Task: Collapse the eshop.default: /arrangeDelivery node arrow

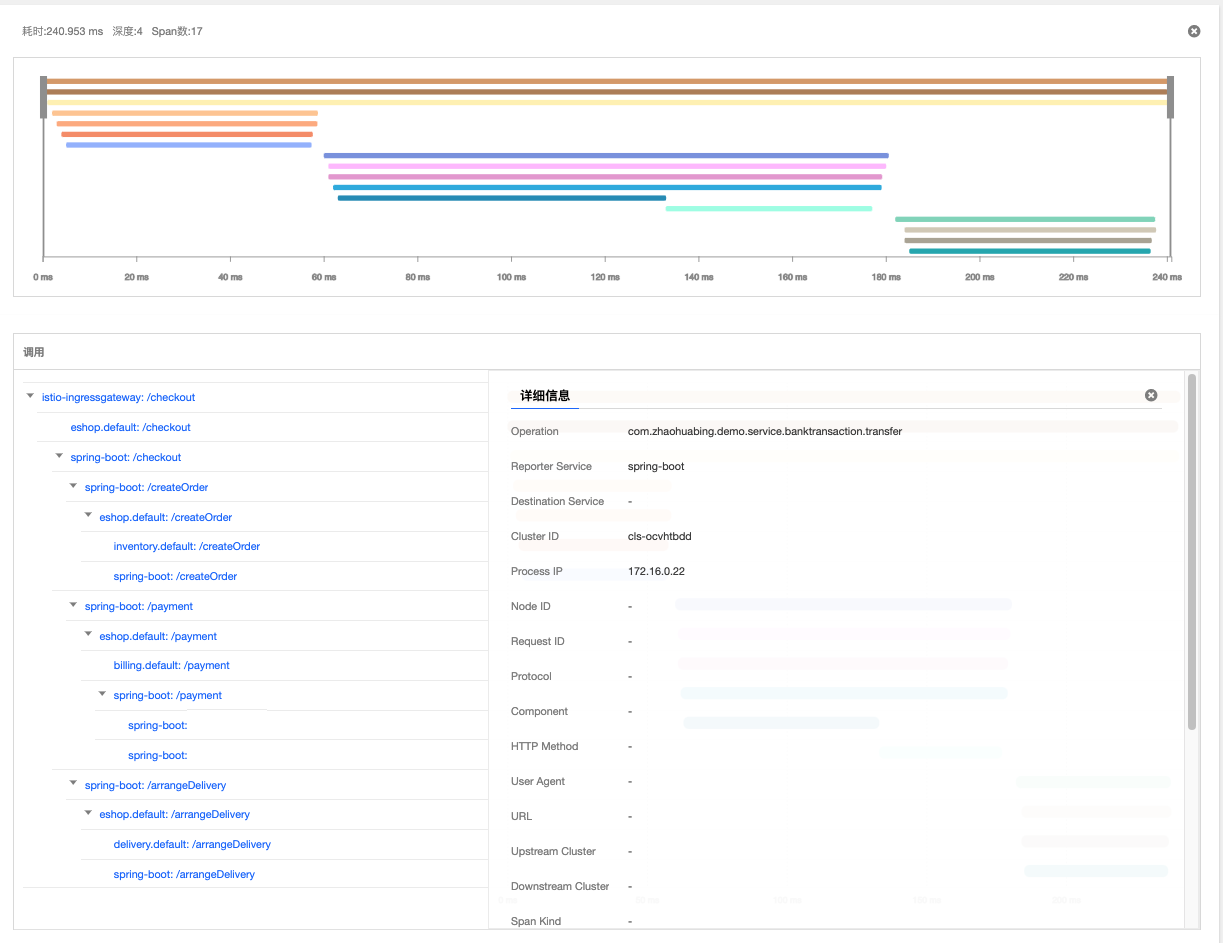Action: (x=88, y=814)
